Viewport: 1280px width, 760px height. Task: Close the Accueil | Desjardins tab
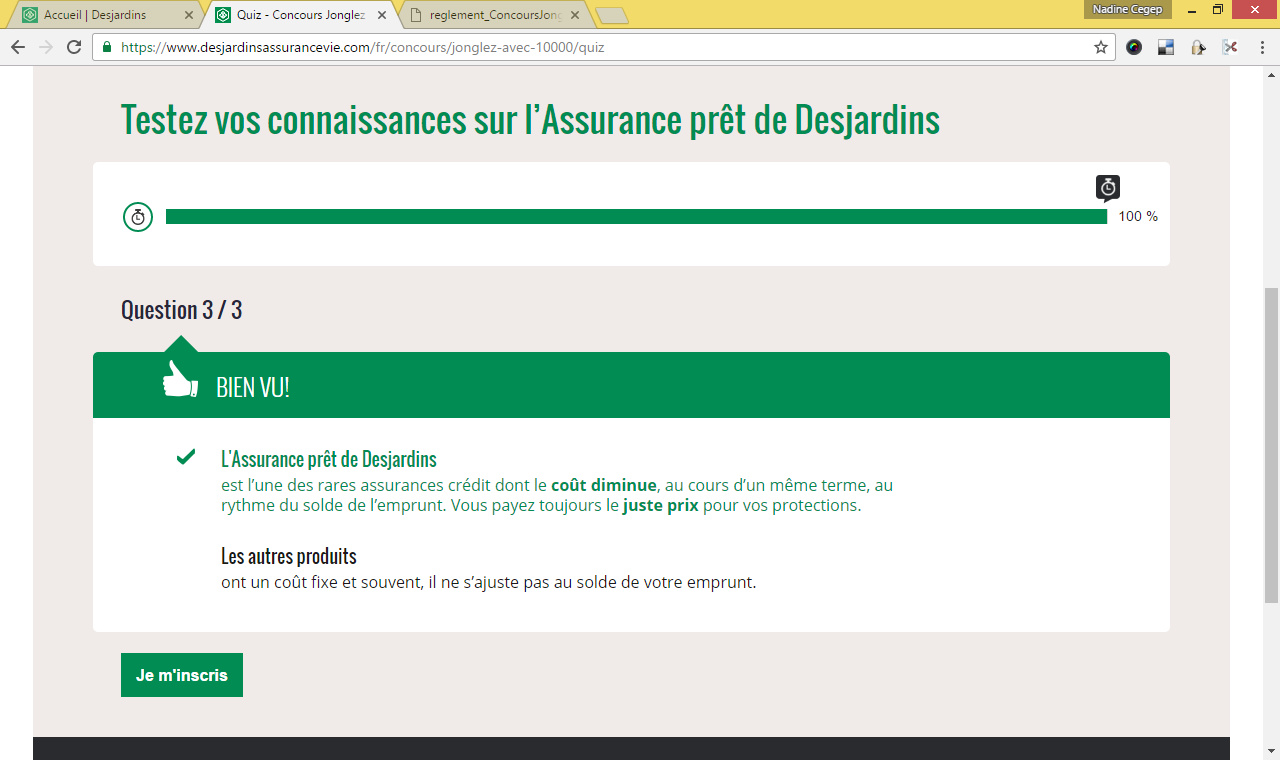click(189, 15)
